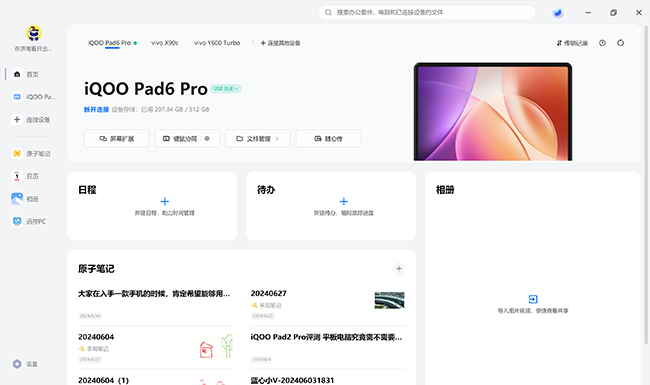Click the drawing thumbnail of note 20240604
This screenshot has height=385, width=650.
pos(216,346)
